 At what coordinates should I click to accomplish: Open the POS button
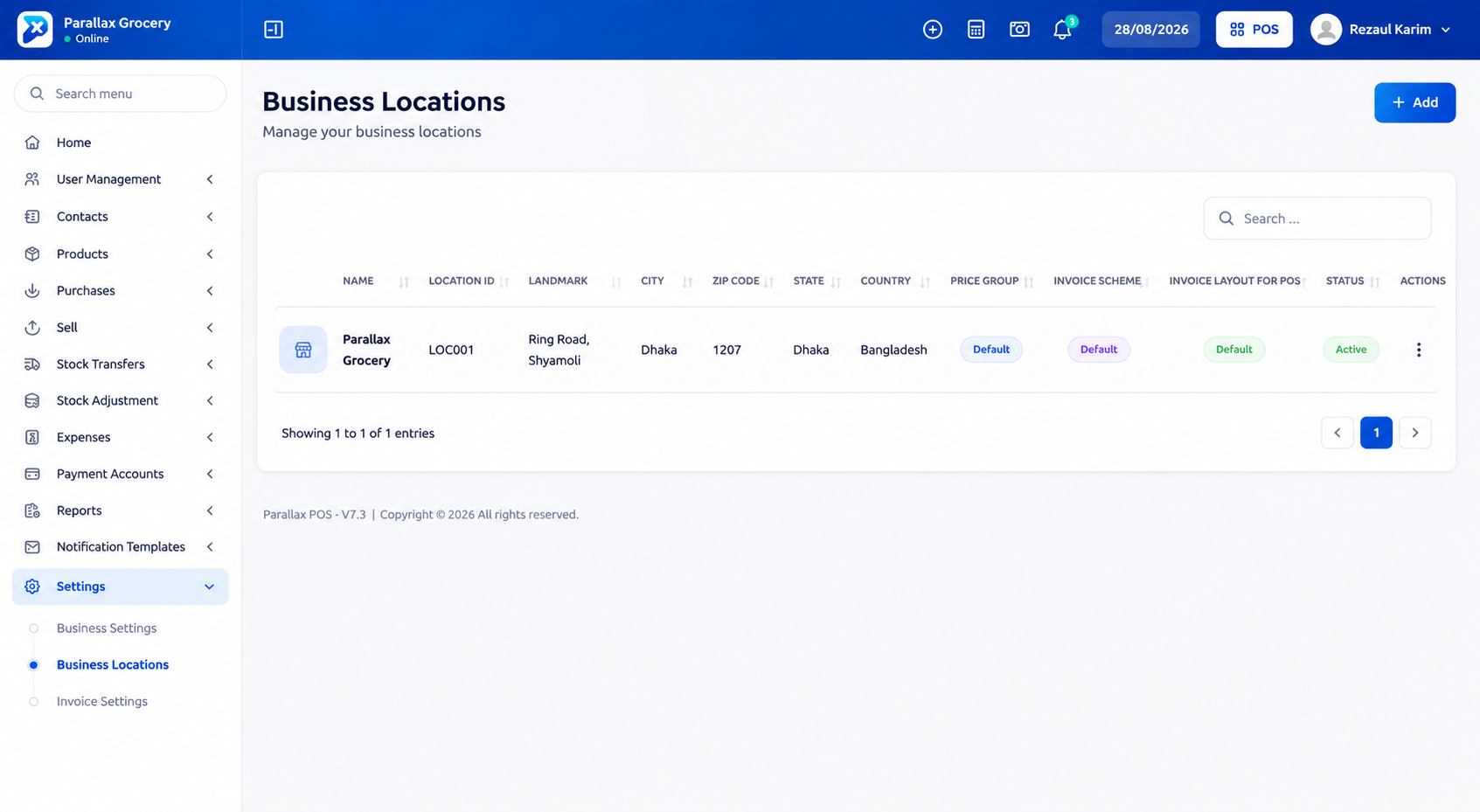tap(1254, 30)
